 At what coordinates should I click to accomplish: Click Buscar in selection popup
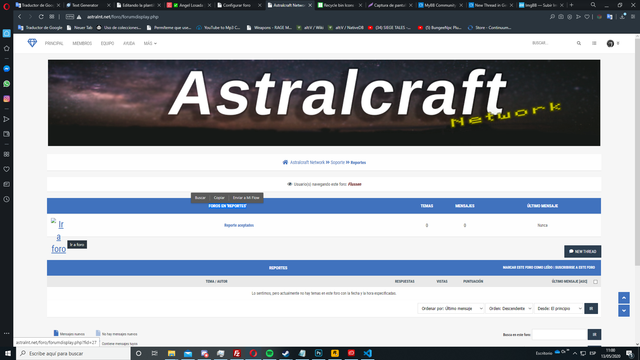pyautogui.click(x=200, y=198)
